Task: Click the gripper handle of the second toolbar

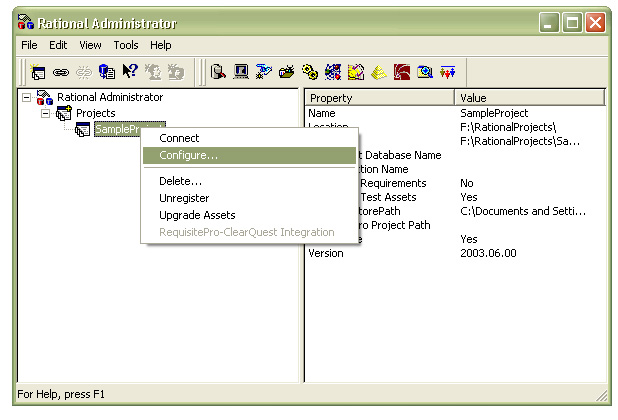Action: coord(202,72)
